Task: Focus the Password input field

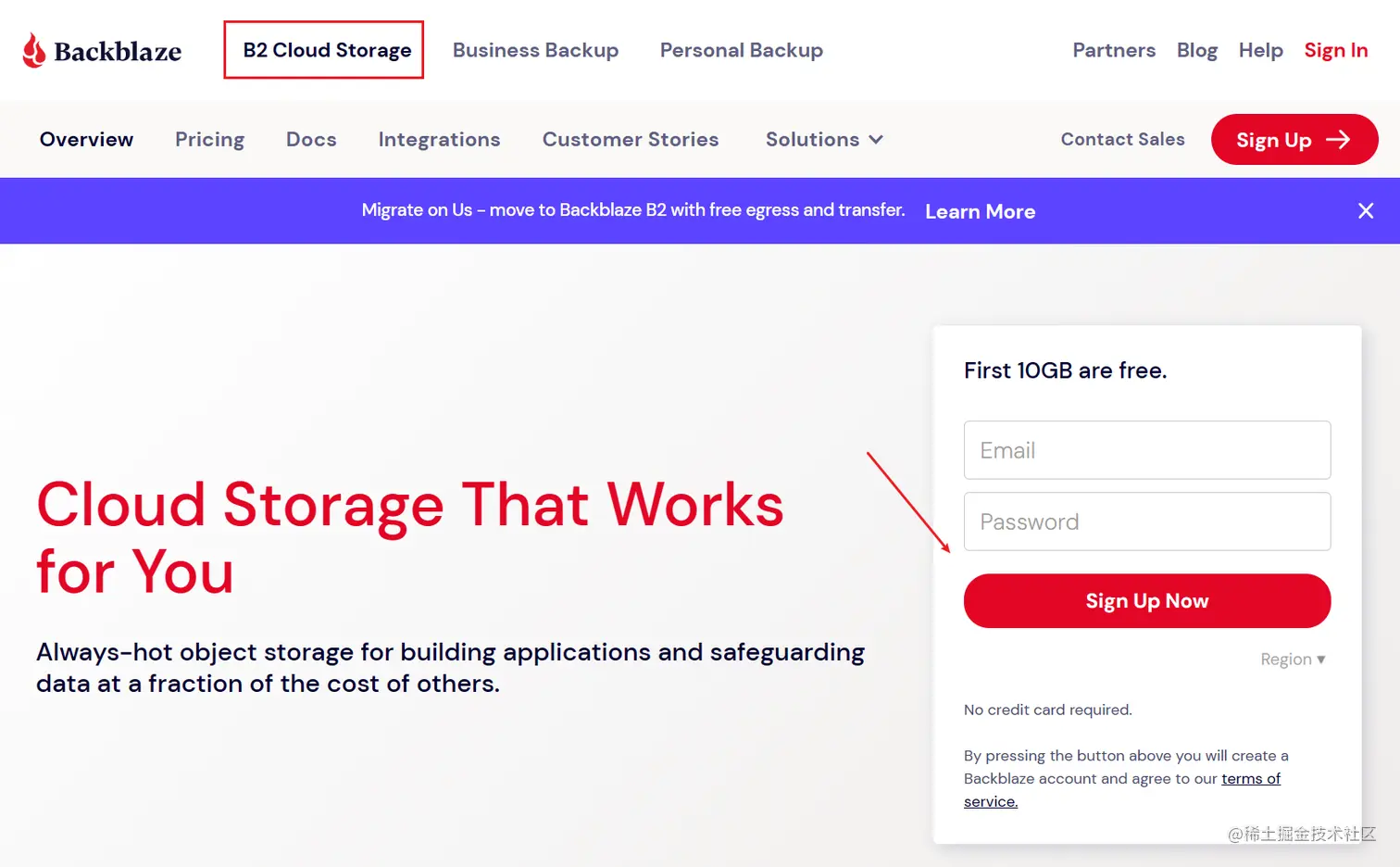Action: pyautogui.click(x=1147, y=521)
